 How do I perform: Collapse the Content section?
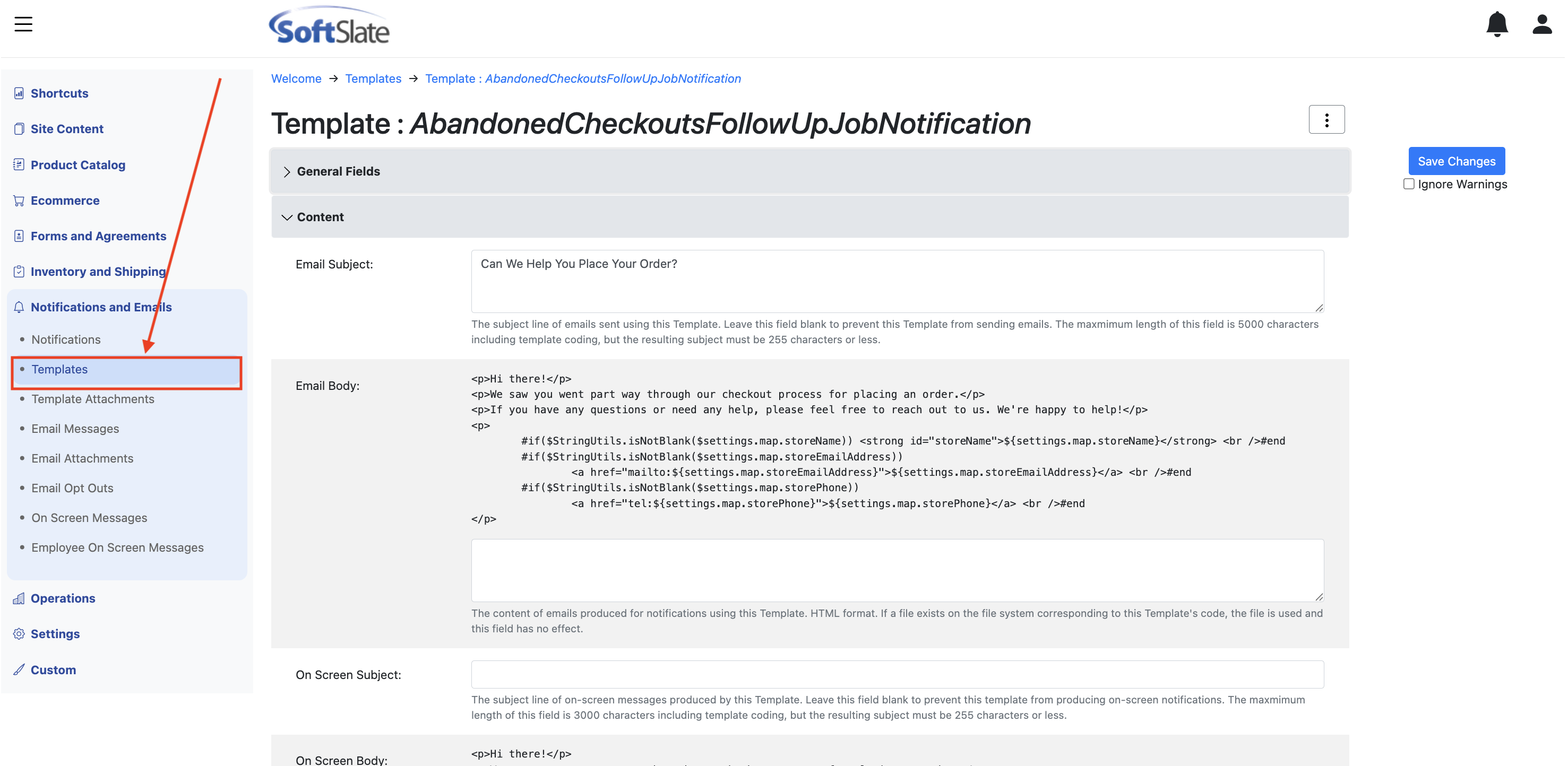coord(320,217)
